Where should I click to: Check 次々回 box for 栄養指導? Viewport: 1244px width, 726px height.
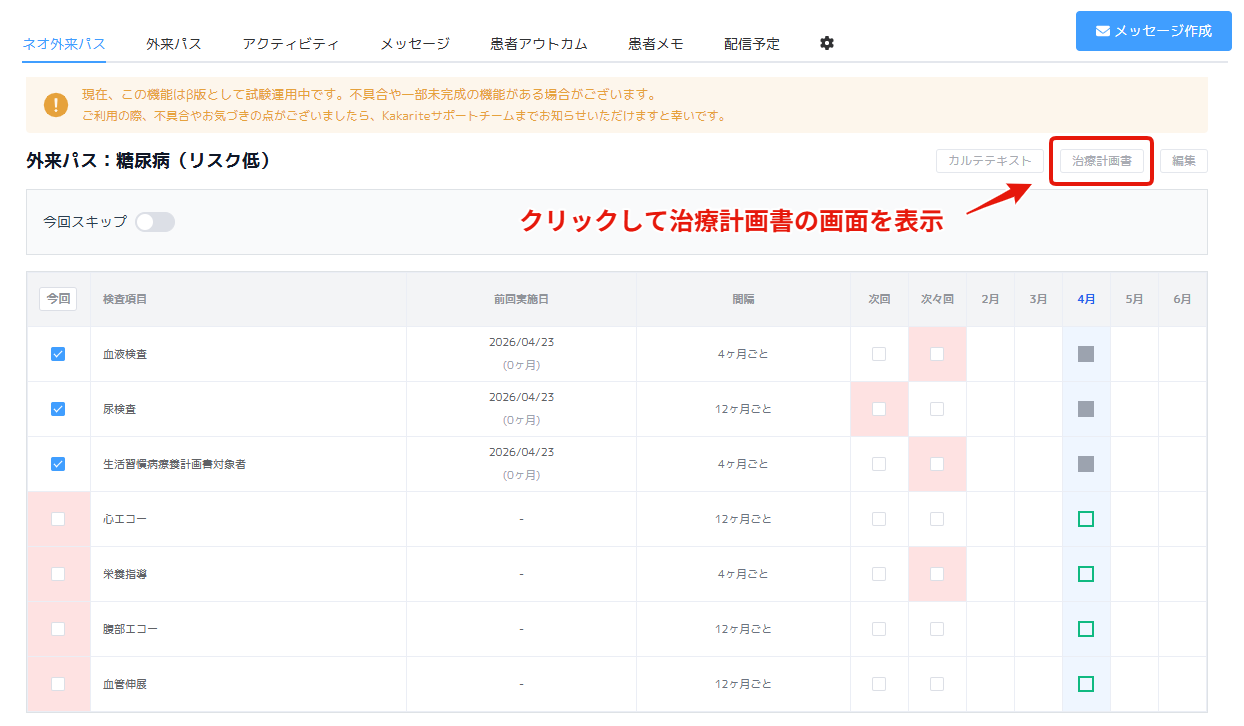[937, 574]
